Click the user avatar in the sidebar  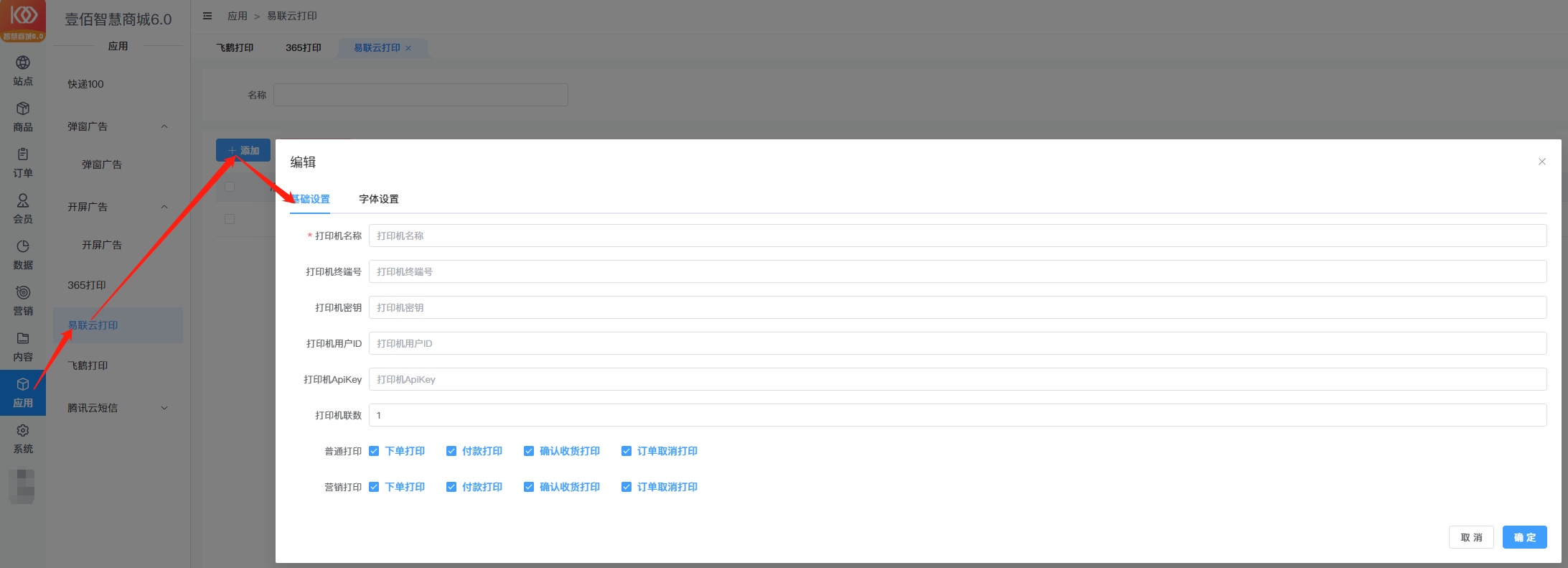[23, 486]
